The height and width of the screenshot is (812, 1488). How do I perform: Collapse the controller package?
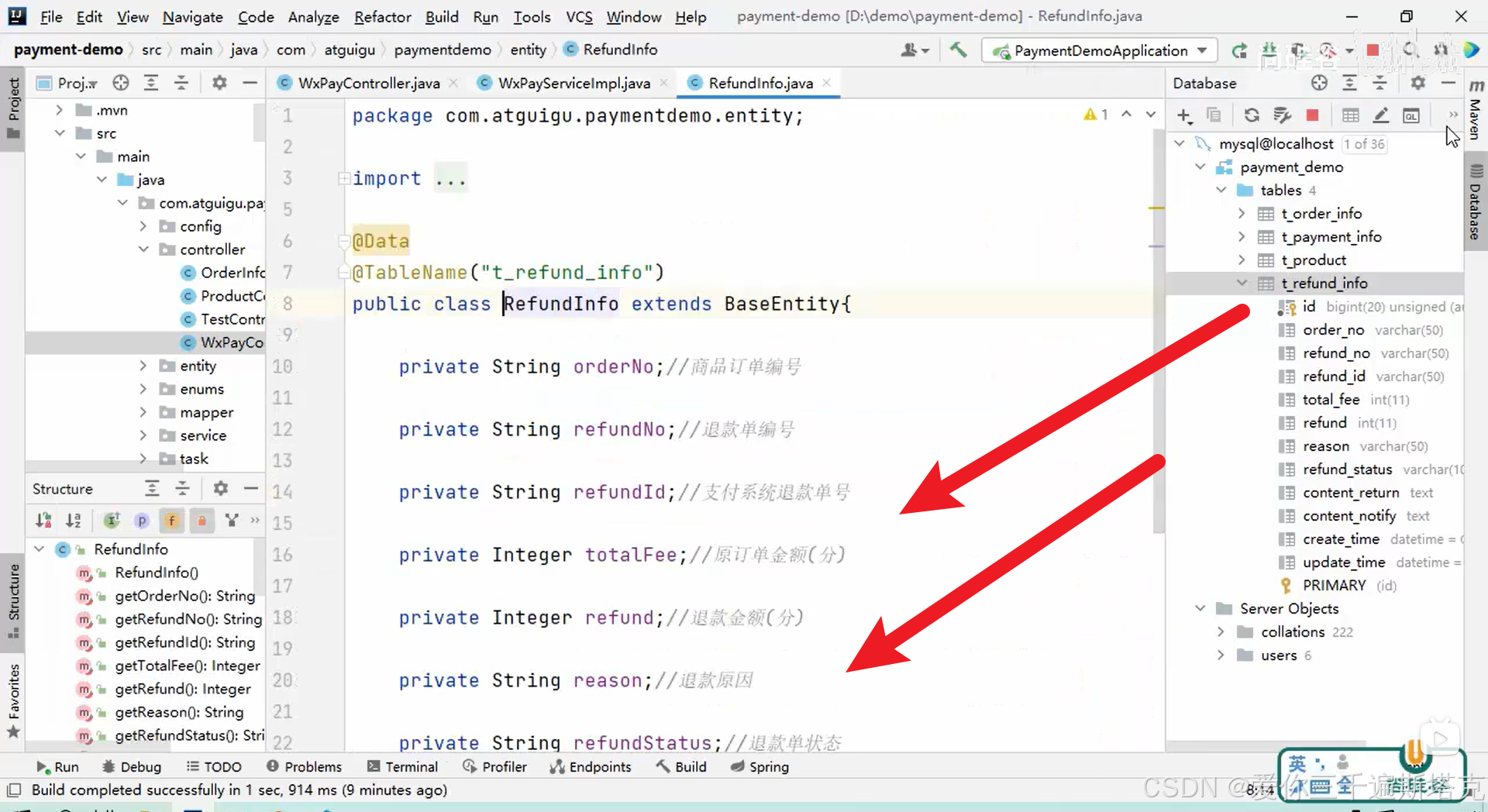pos(143,249)
